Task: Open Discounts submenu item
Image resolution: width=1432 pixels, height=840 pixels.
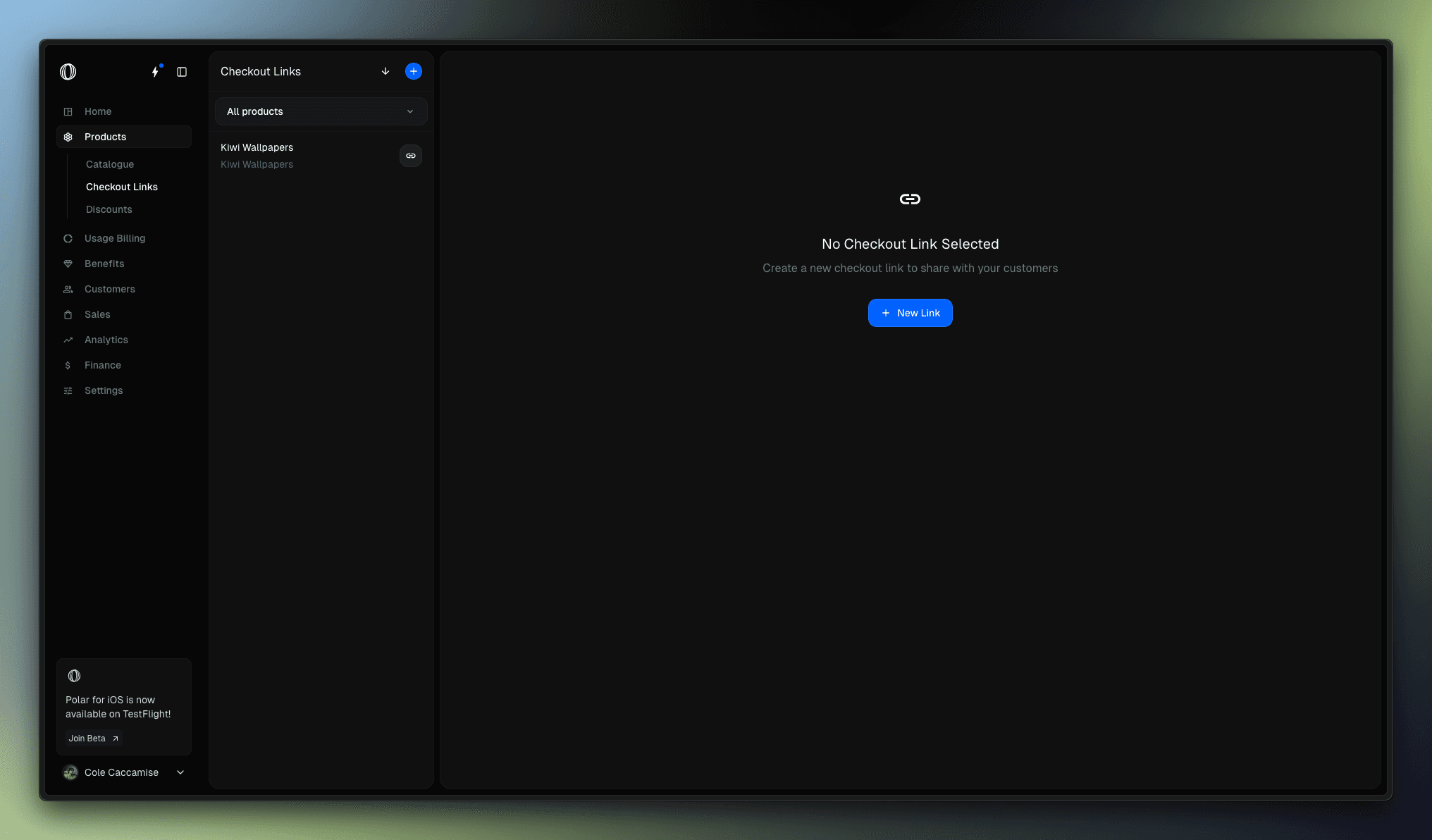Action: (x=109, y=209)
